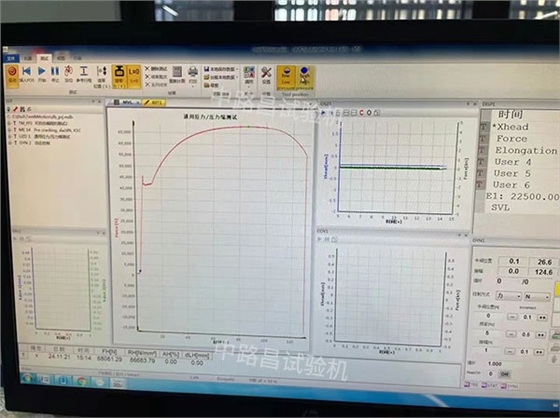
Task: Click the red C icon in scope toolbar
Action: coord(361,113)
